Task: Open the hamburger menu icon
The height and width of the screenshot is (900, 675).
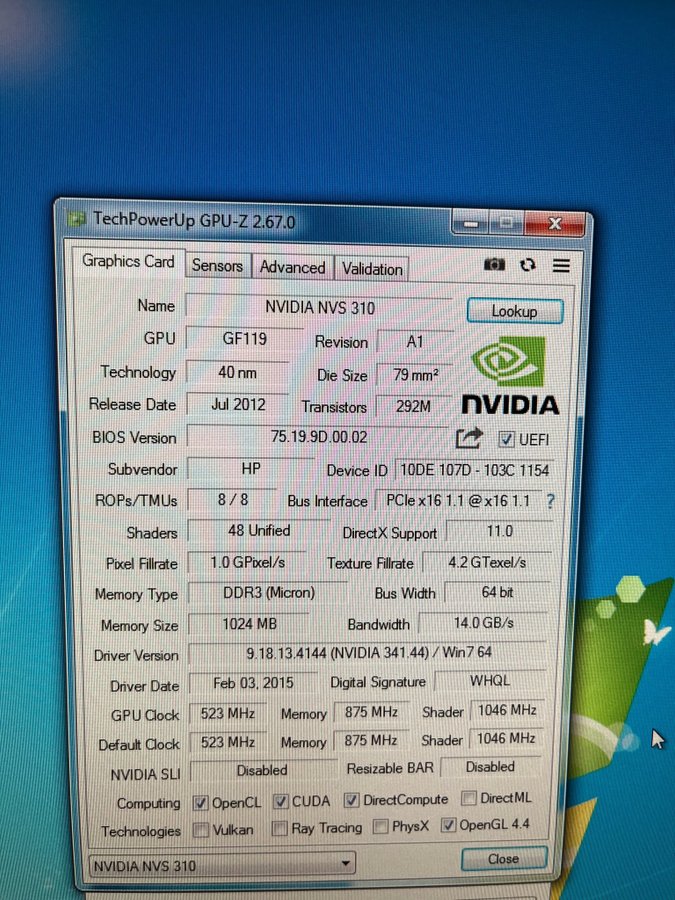Action: pos(561,265)
